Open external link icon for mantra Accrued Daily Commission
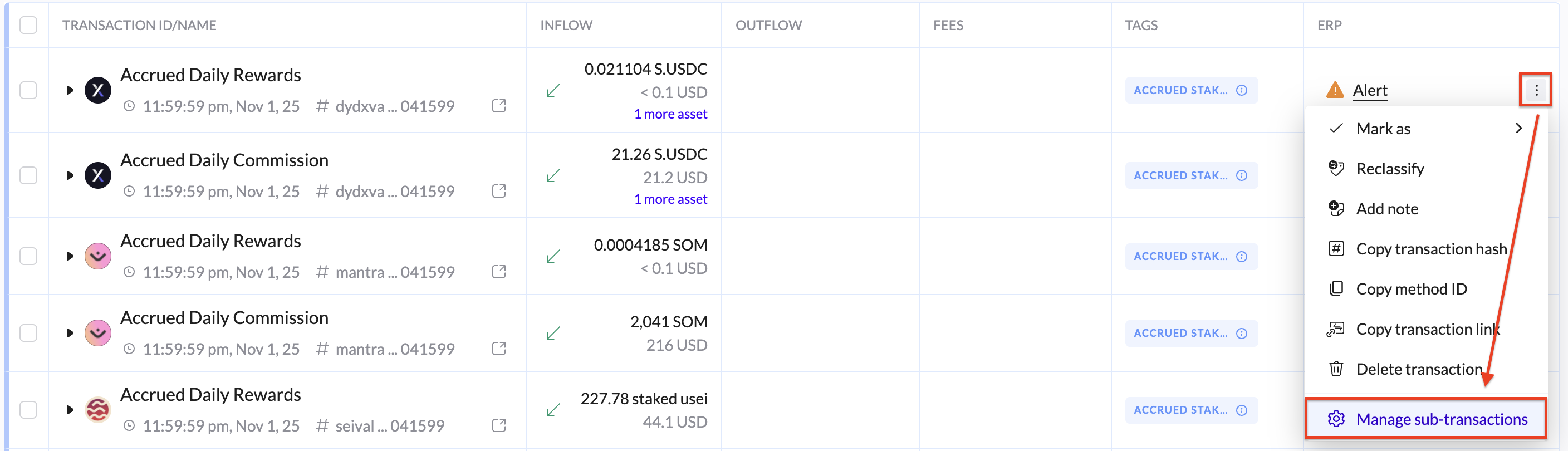This screenshot has width=1568, height=451. point(498,349)
